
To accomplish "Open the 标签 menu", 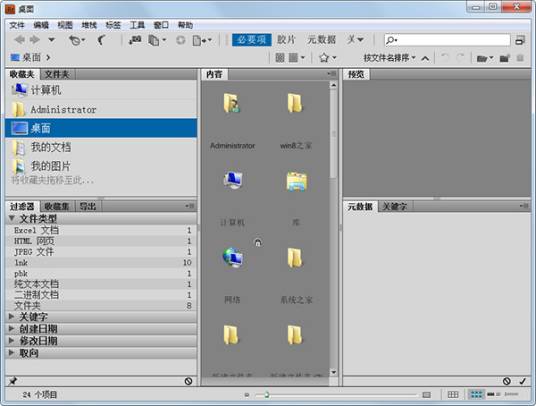I will click(x=113, y=25).
